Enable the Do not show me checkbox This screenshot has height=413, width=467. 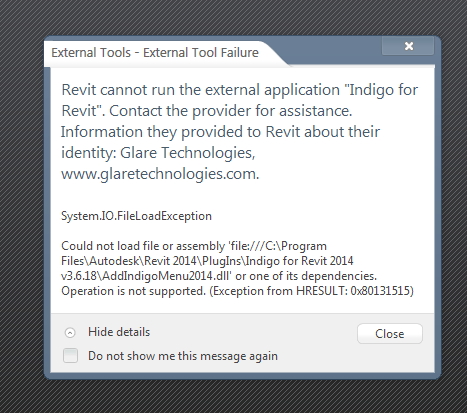(x=70, y=355)
